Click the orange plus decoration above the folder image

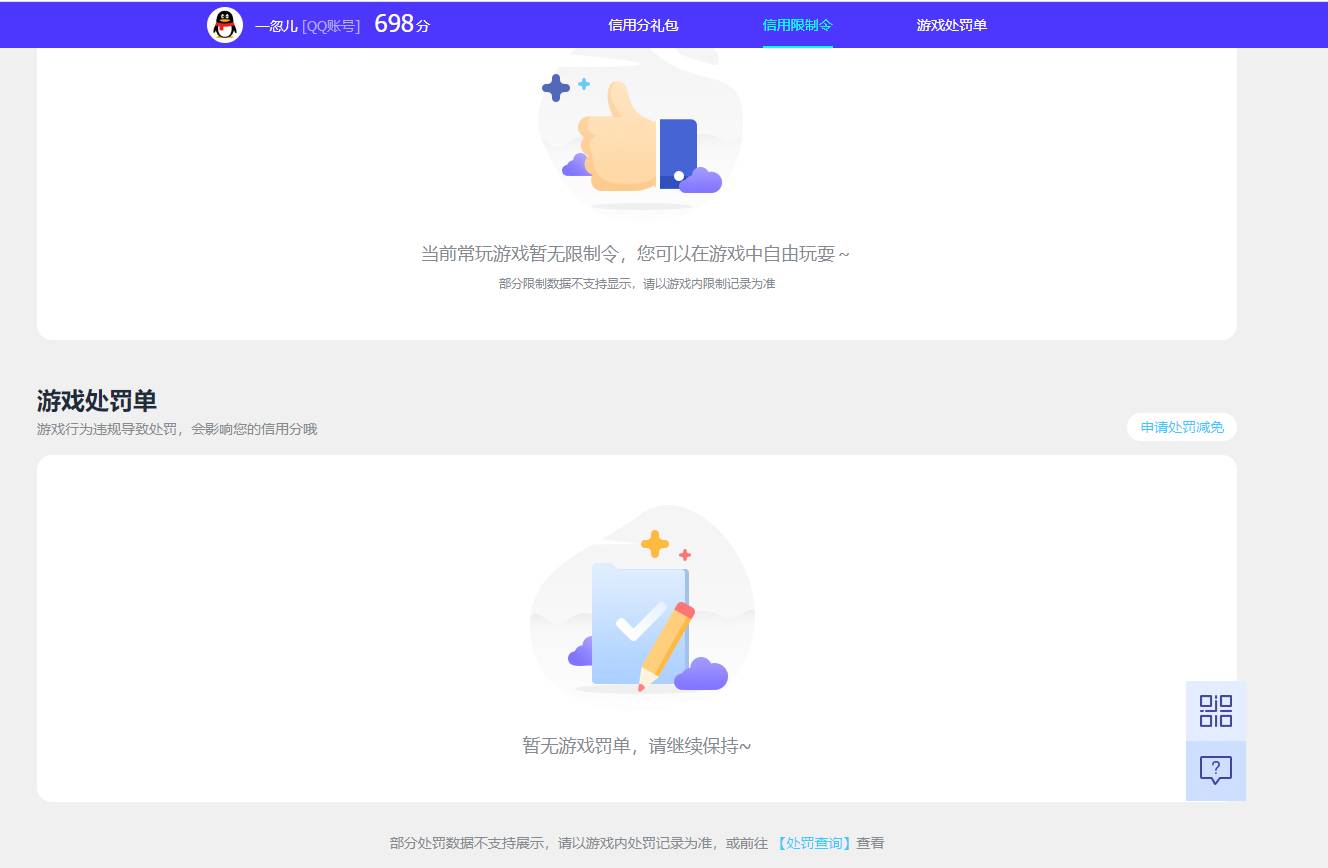click(655, 544)
